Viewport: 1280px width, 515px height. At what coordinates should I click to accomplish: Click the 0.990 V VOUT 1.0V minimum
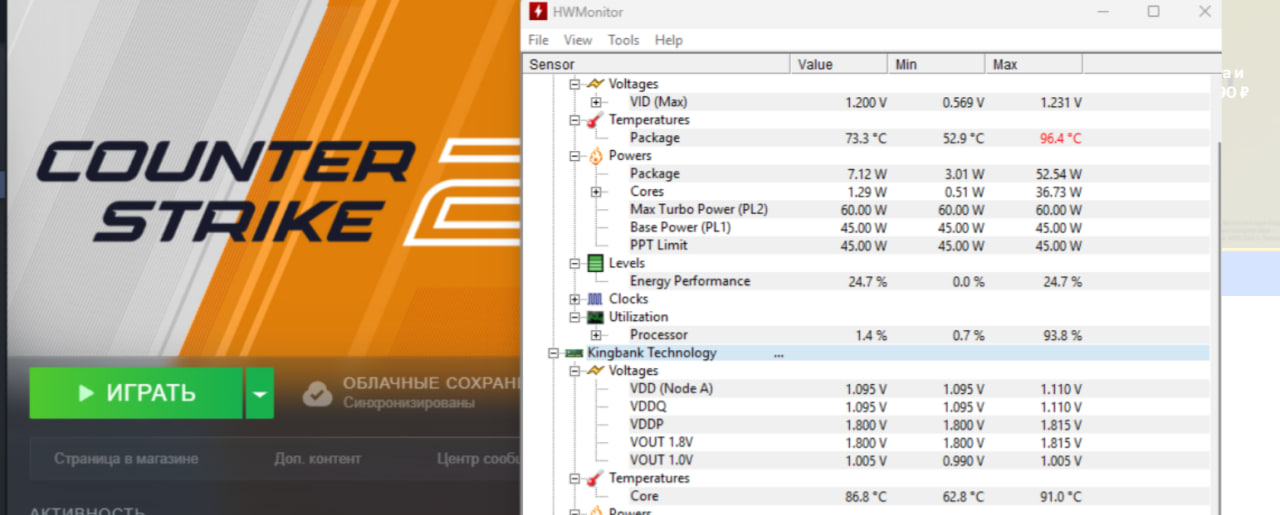pos(964,461)
